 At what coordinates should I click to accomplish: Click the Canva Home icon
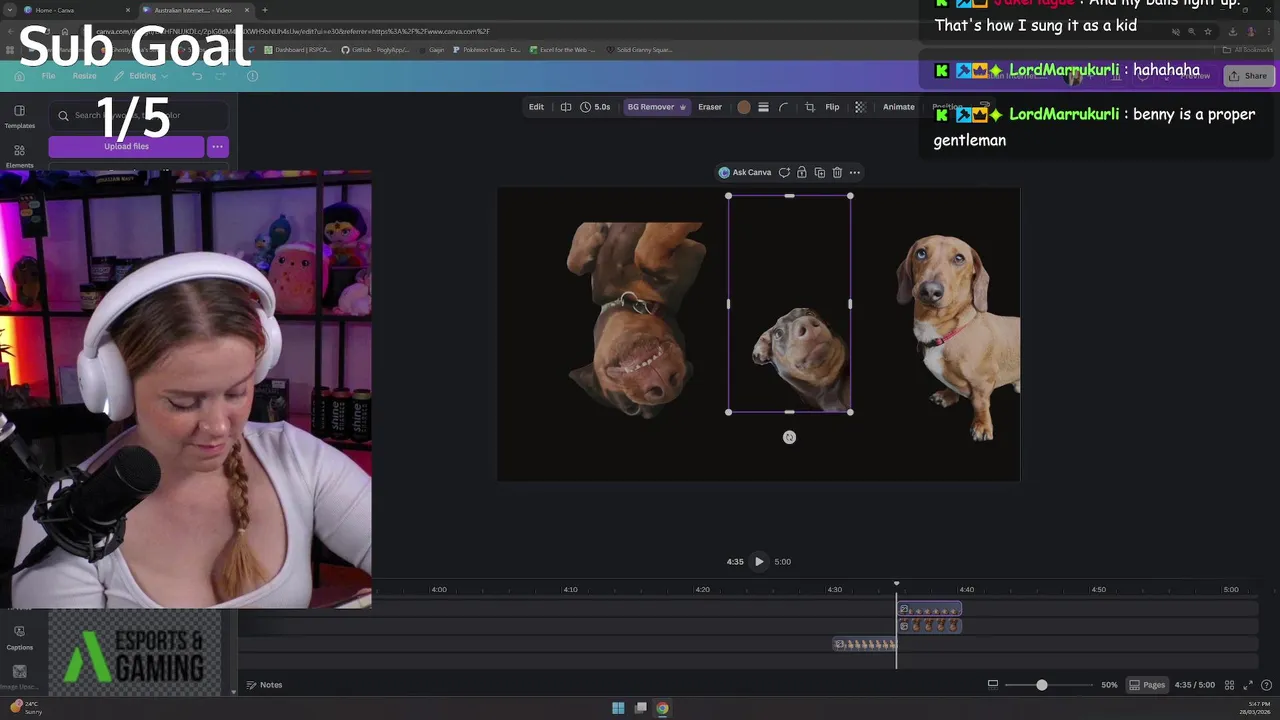tap(19, 76)
